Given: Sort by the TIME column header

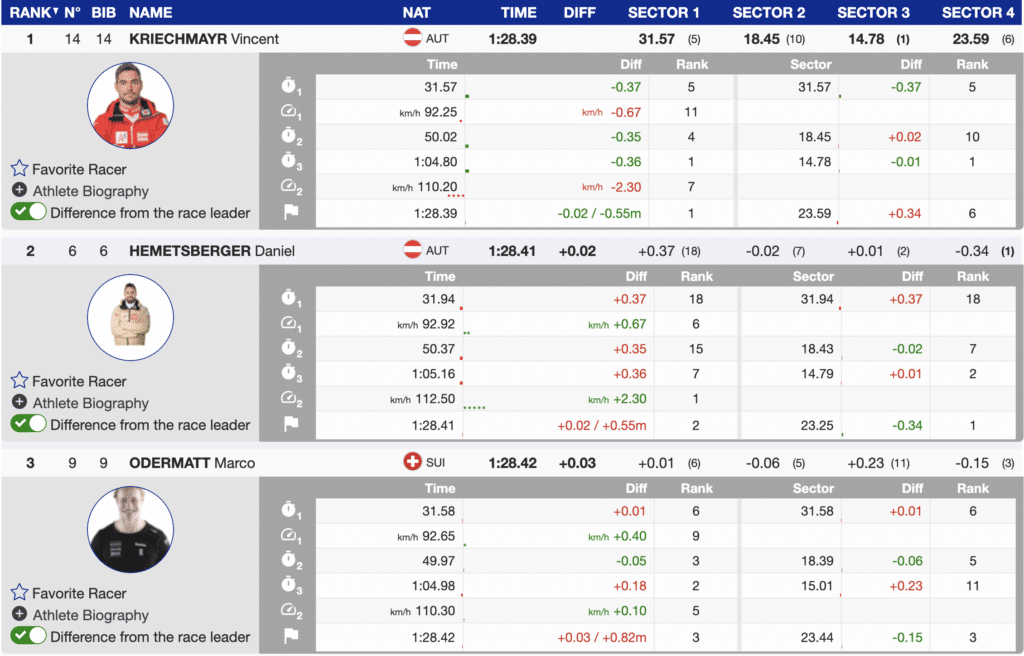Looking at the screenshot, I should (518, 12).
